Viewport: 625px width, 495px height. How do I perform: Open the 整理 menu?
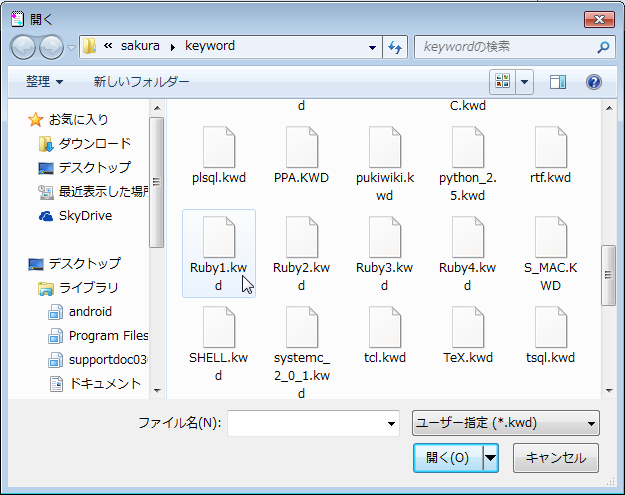44,82
